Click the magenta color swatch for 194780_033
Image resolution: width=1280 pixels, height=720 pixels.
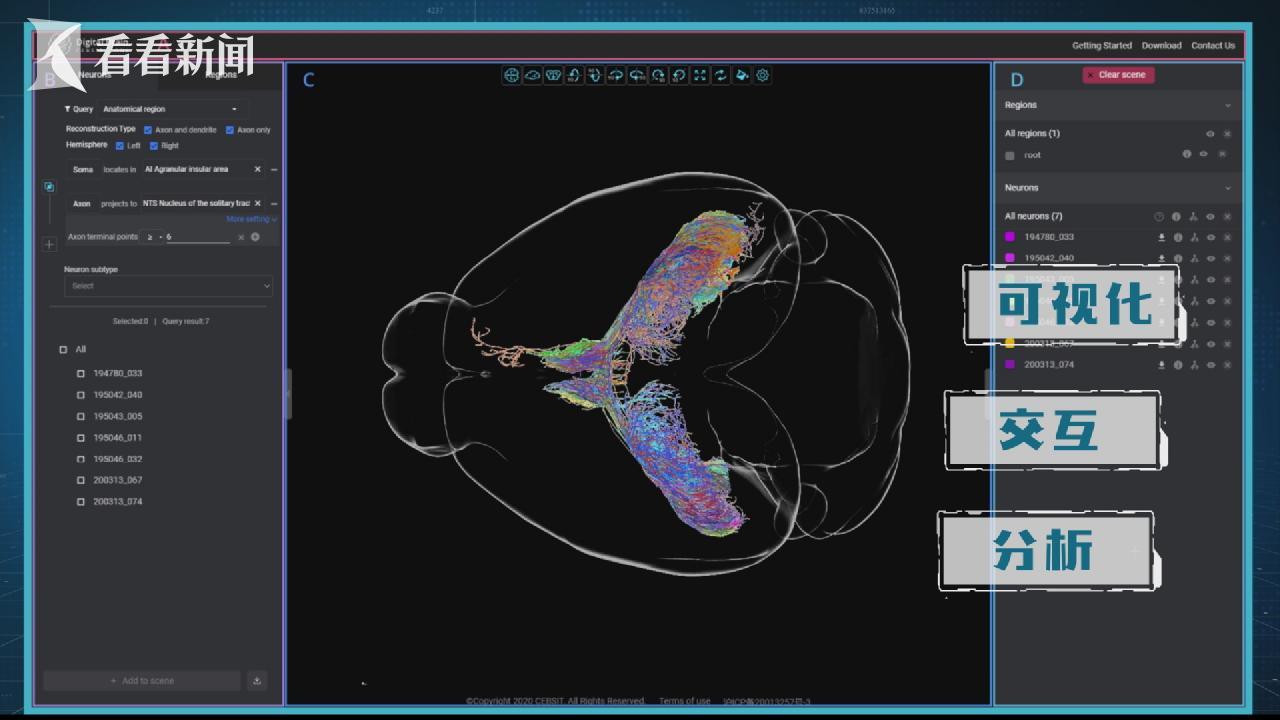pos(1010,237)
